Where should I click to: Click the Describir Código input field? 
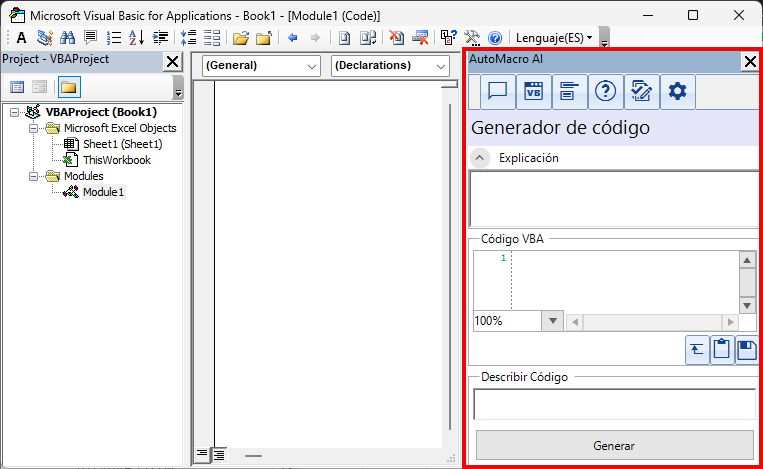pos(615,404)
